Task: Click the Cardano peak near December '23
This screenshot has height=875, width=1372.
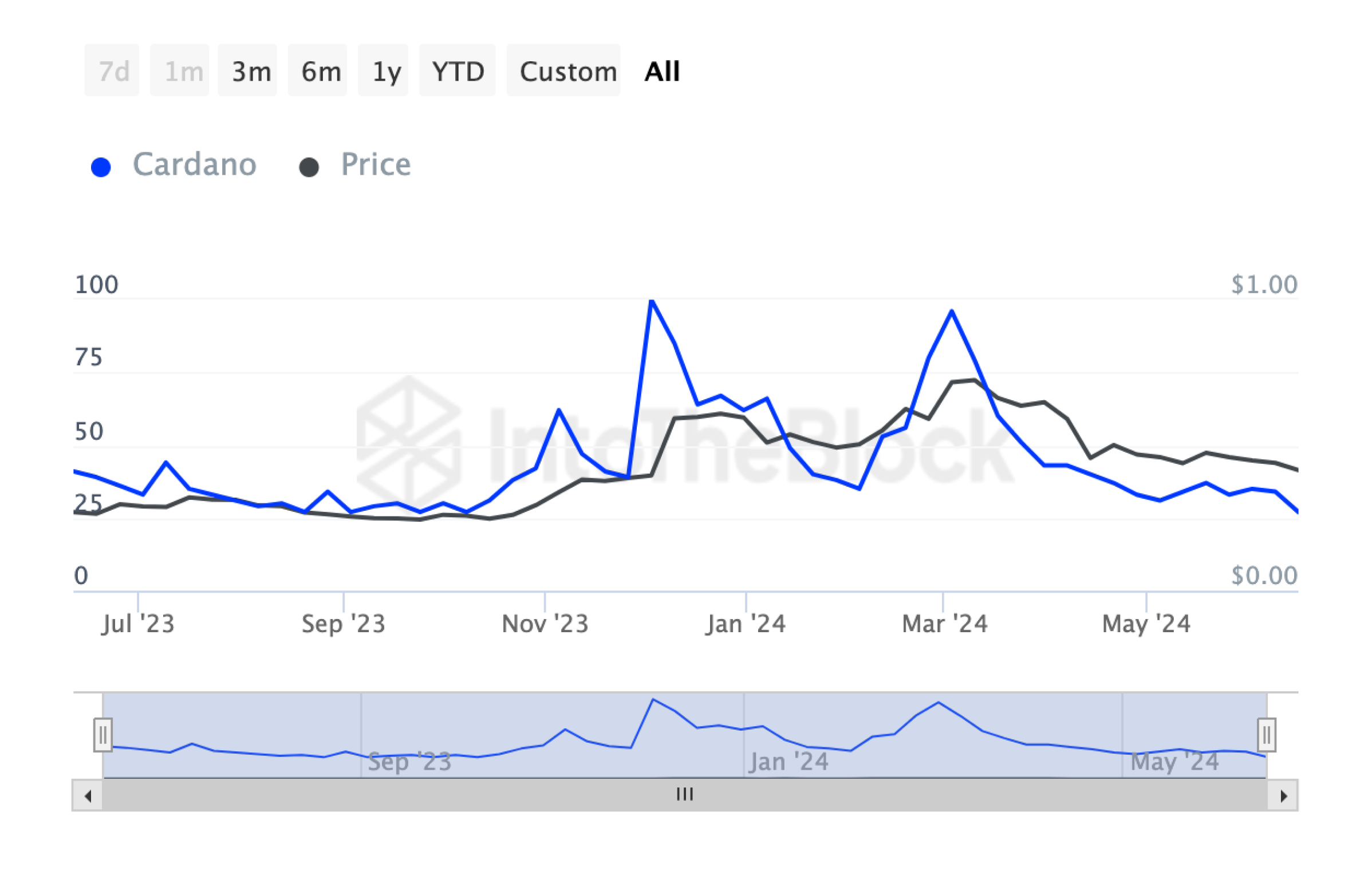Action: click(652, 301)
